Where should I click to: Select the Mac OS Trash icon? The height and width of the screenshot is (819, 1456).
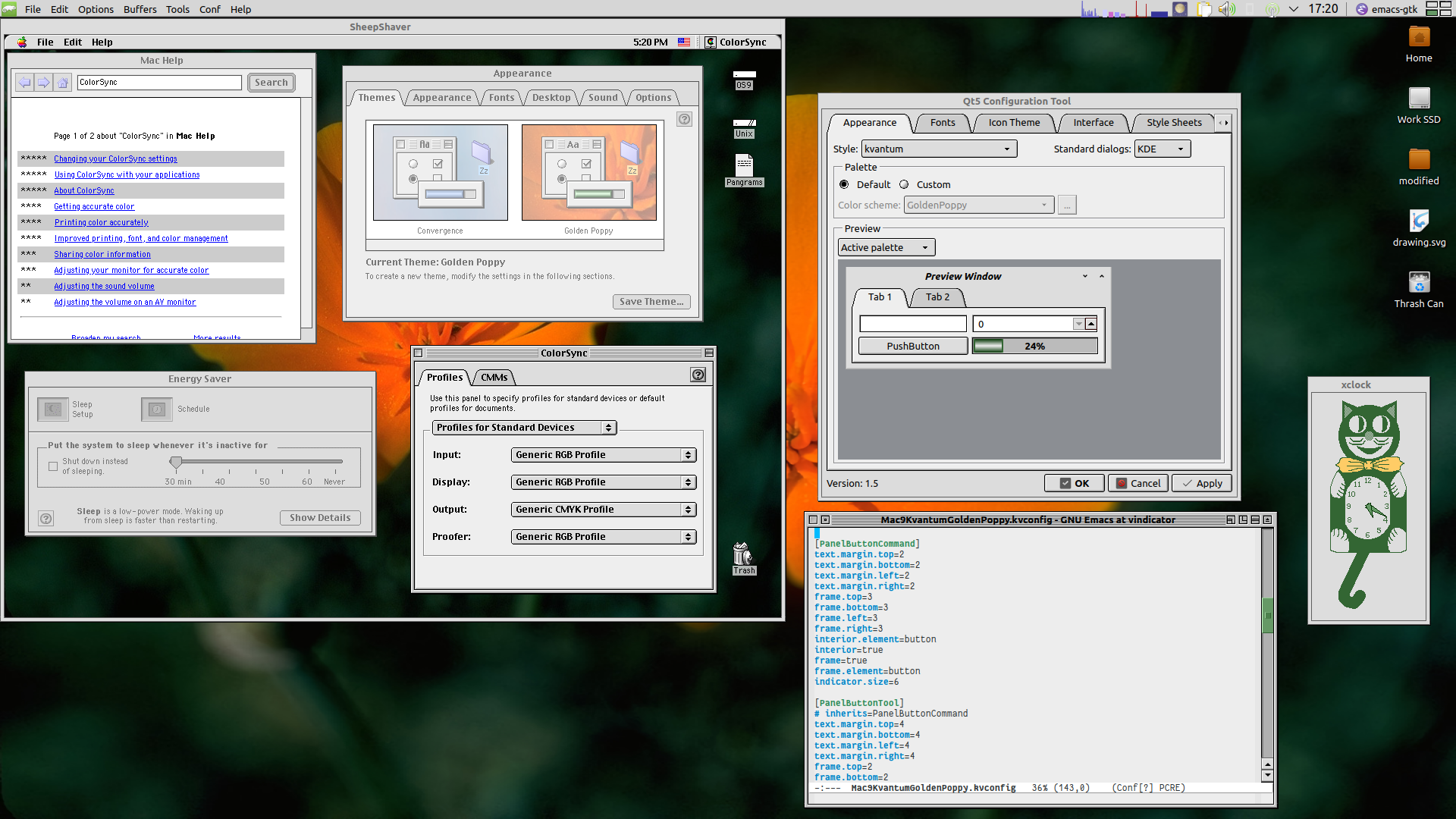(743, 558)
